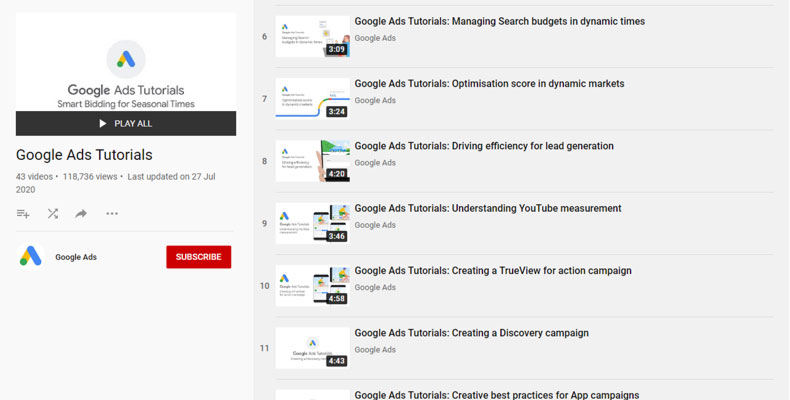
Task: Open title 'Creative best practices for App campaigns'
Action: pos(497,395)
